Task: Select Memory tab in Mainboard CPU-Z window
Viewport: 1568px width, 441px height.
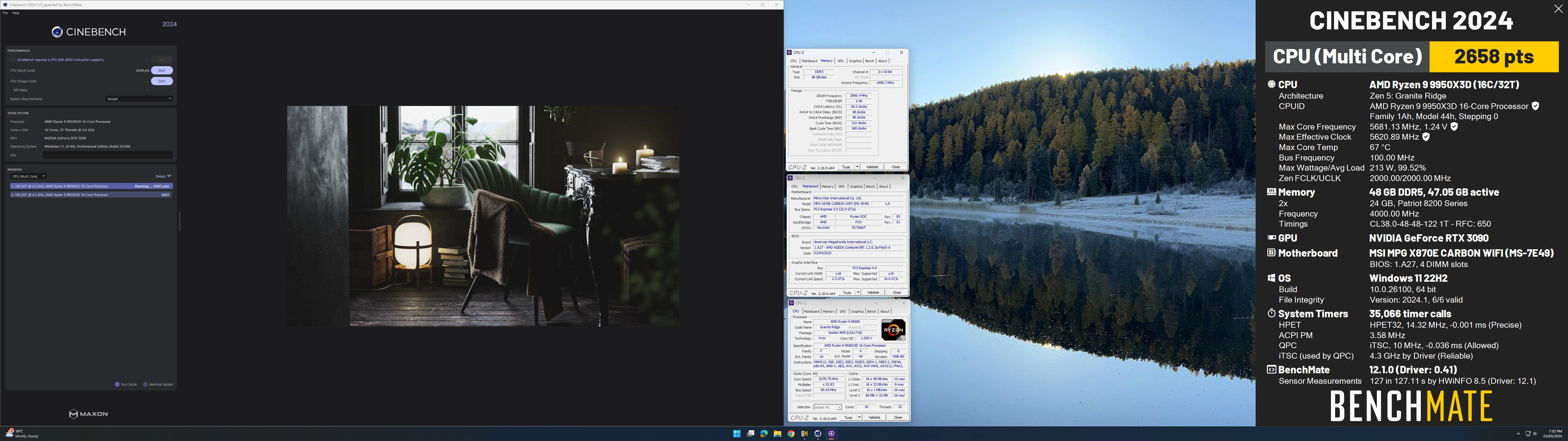Action: click(828, 187)
